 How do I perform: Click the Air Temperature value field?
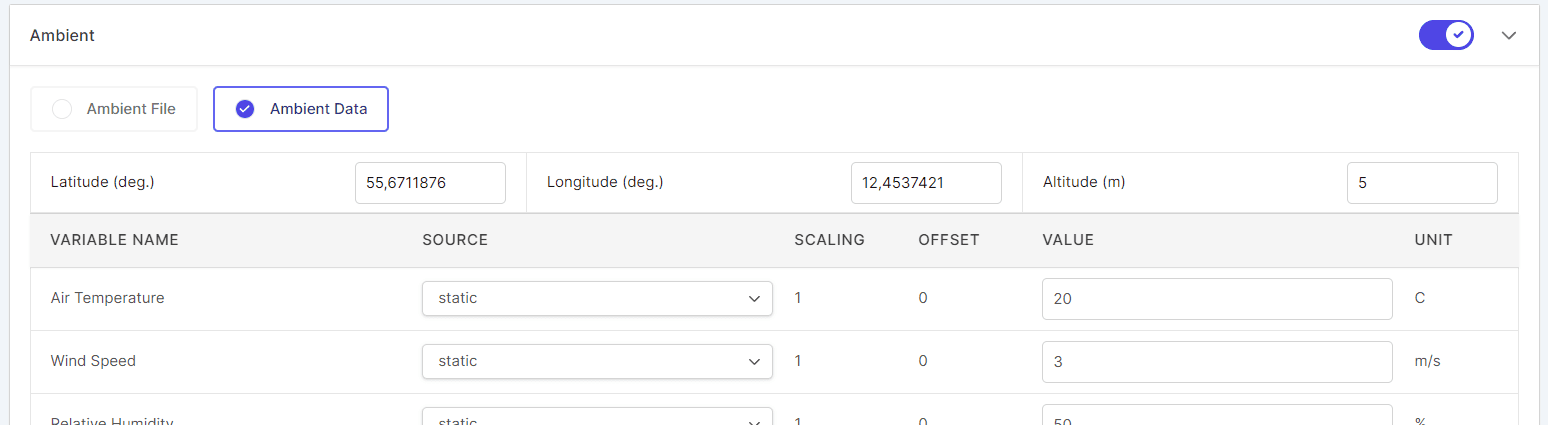coord(1217,299)
